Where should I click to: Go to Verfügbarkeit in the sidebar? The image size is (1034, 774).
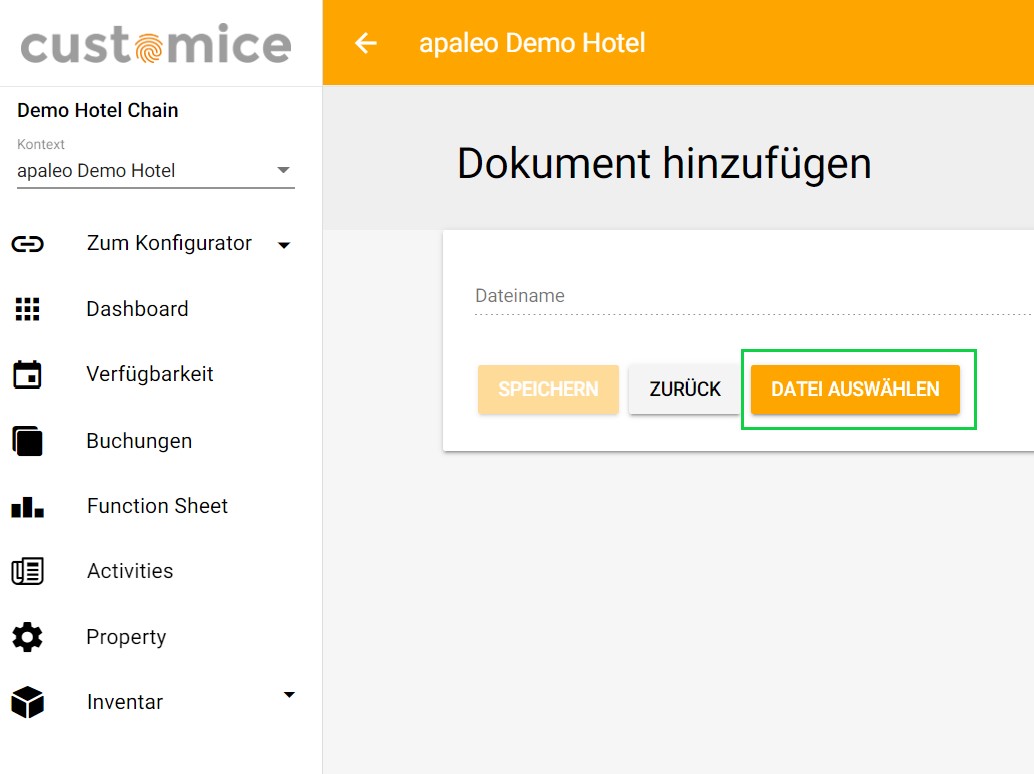tap(150, 374)
